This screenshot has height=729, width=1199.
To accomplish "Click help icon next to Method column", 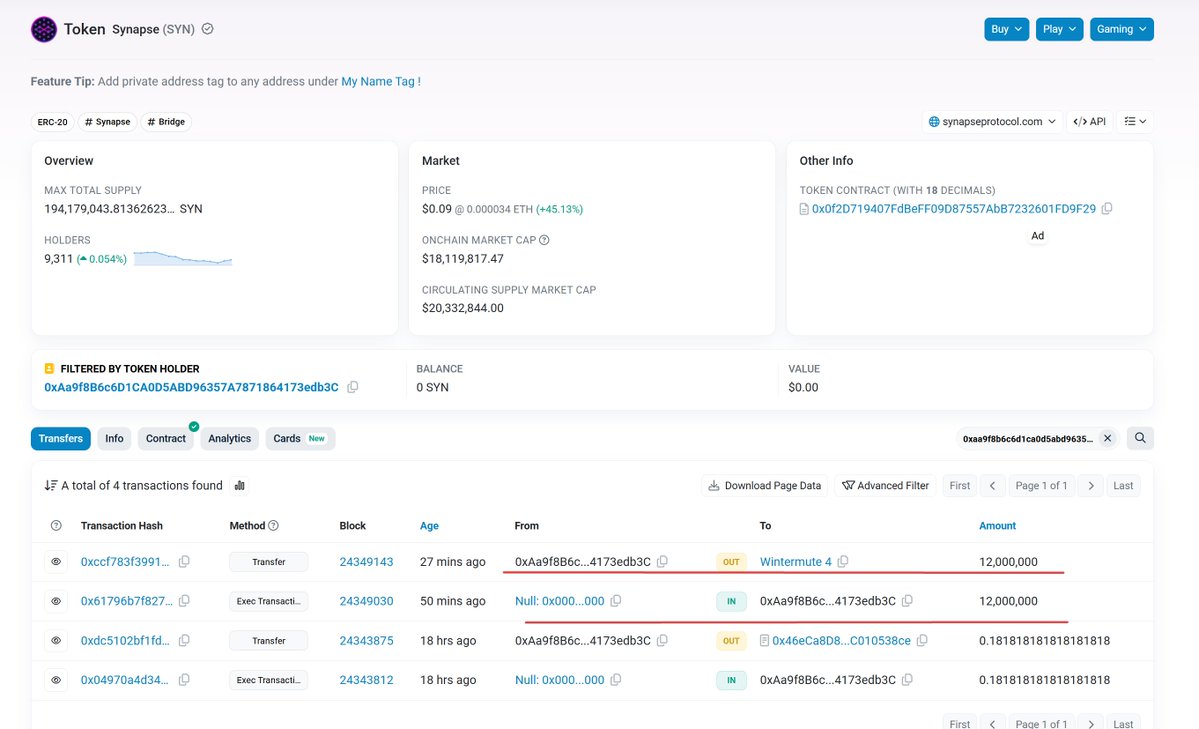I will point(274,526).
